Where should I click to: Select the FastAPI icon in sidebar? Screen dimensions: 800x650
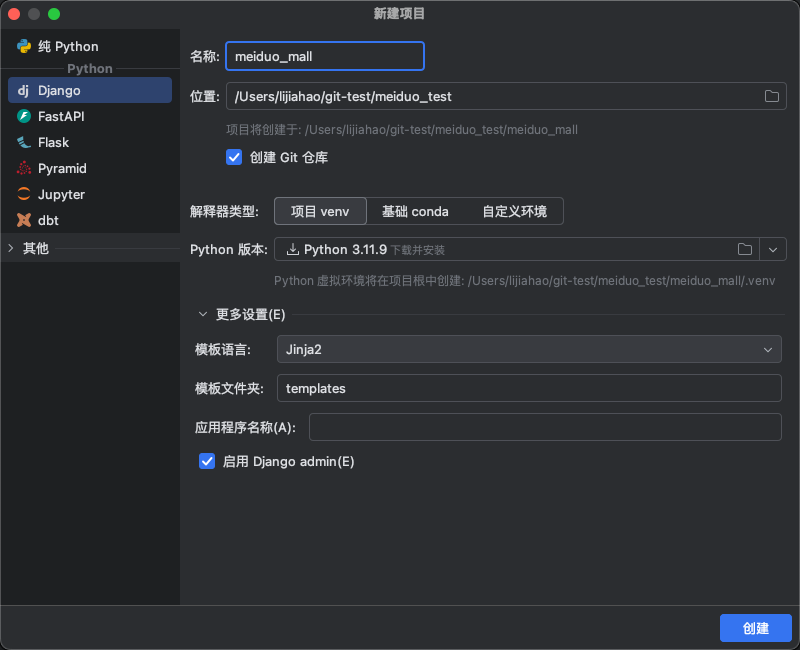(x=24, y=116)
